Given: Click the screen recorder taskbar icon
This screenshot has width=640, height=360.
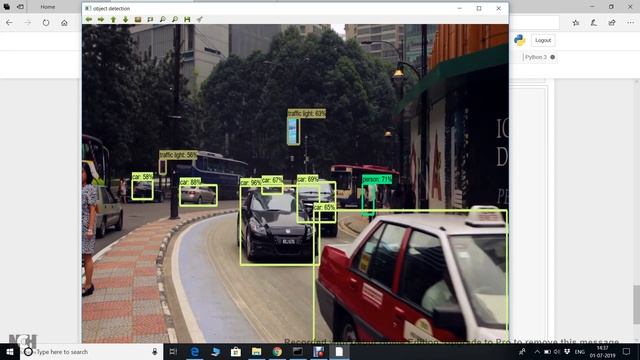Looking at the screenshot, I should click(318, 352).
